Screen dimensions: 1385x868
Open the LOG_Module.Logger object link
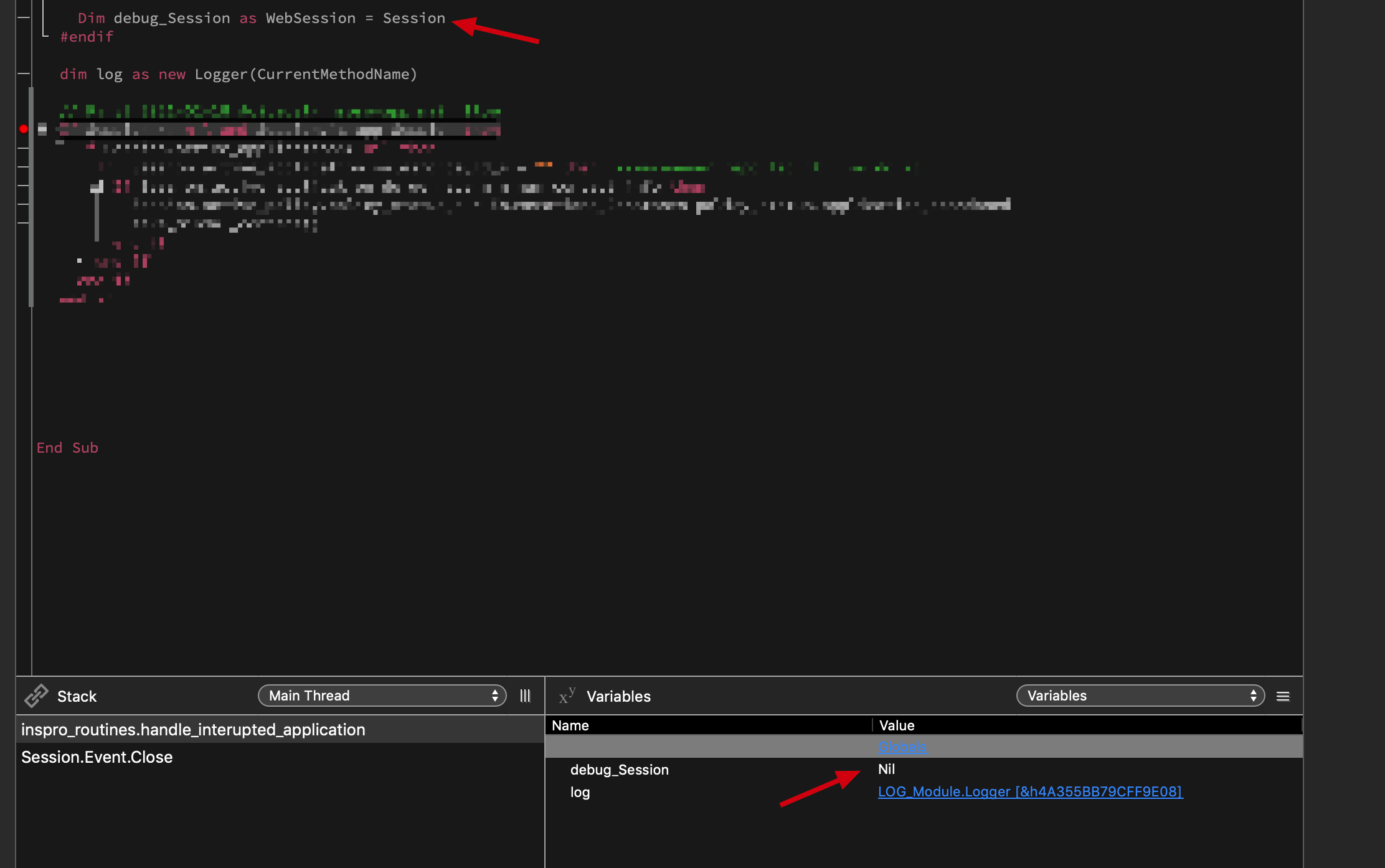[x=1029, y=791]
